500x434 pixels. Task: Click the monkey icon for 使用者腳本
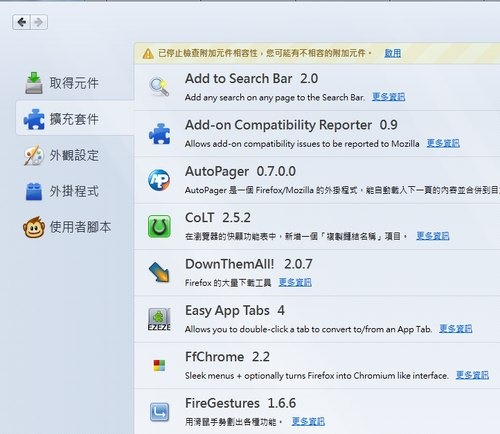(x=34, y=227)
